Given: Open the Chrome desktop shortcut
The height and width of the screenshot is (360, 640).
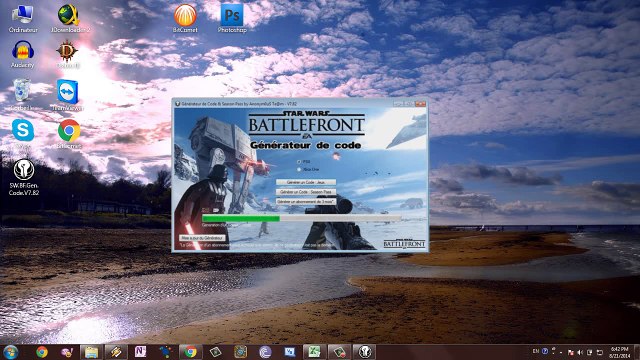Looking at the screenshot, I should click(69, 133).
